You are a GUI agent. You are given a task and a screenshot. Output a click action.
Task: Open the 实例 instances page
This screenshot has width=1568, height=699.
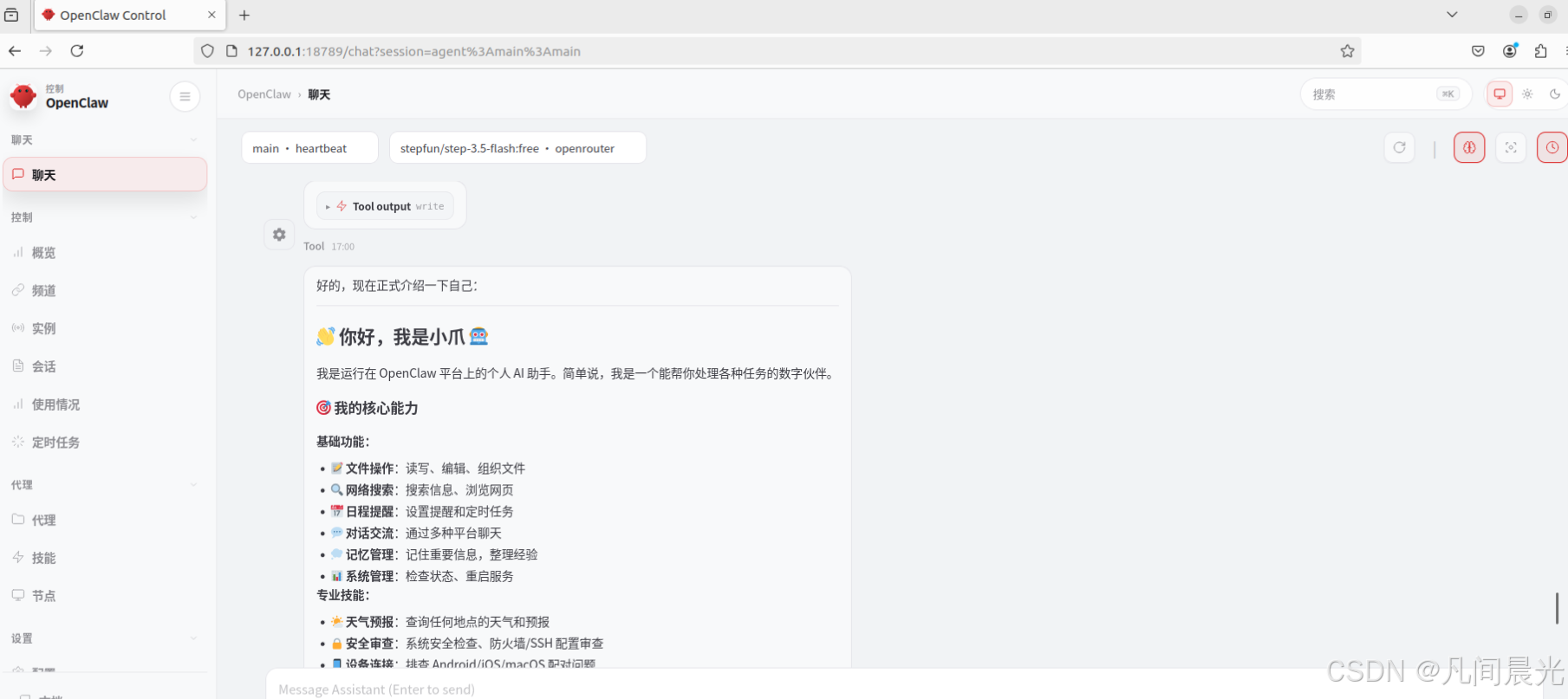[105, 328]
